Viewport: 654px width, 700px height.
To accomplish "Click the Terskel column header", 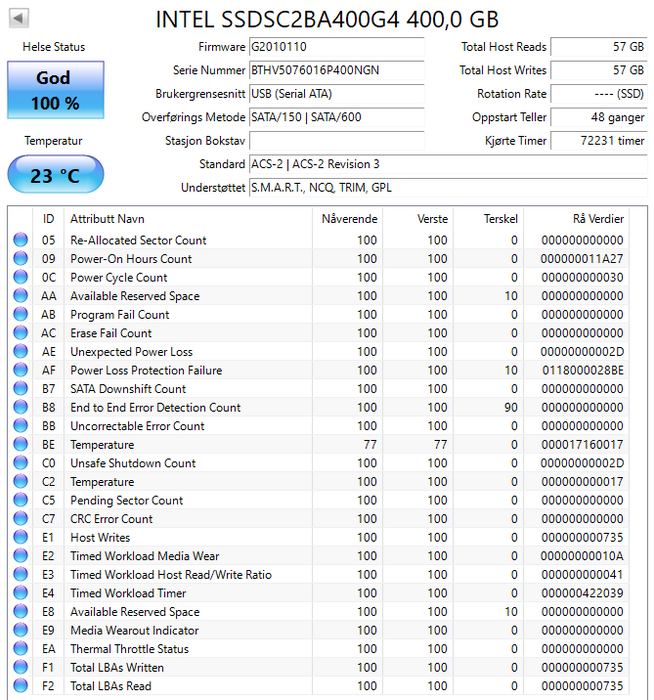I will tap(500, 218).
